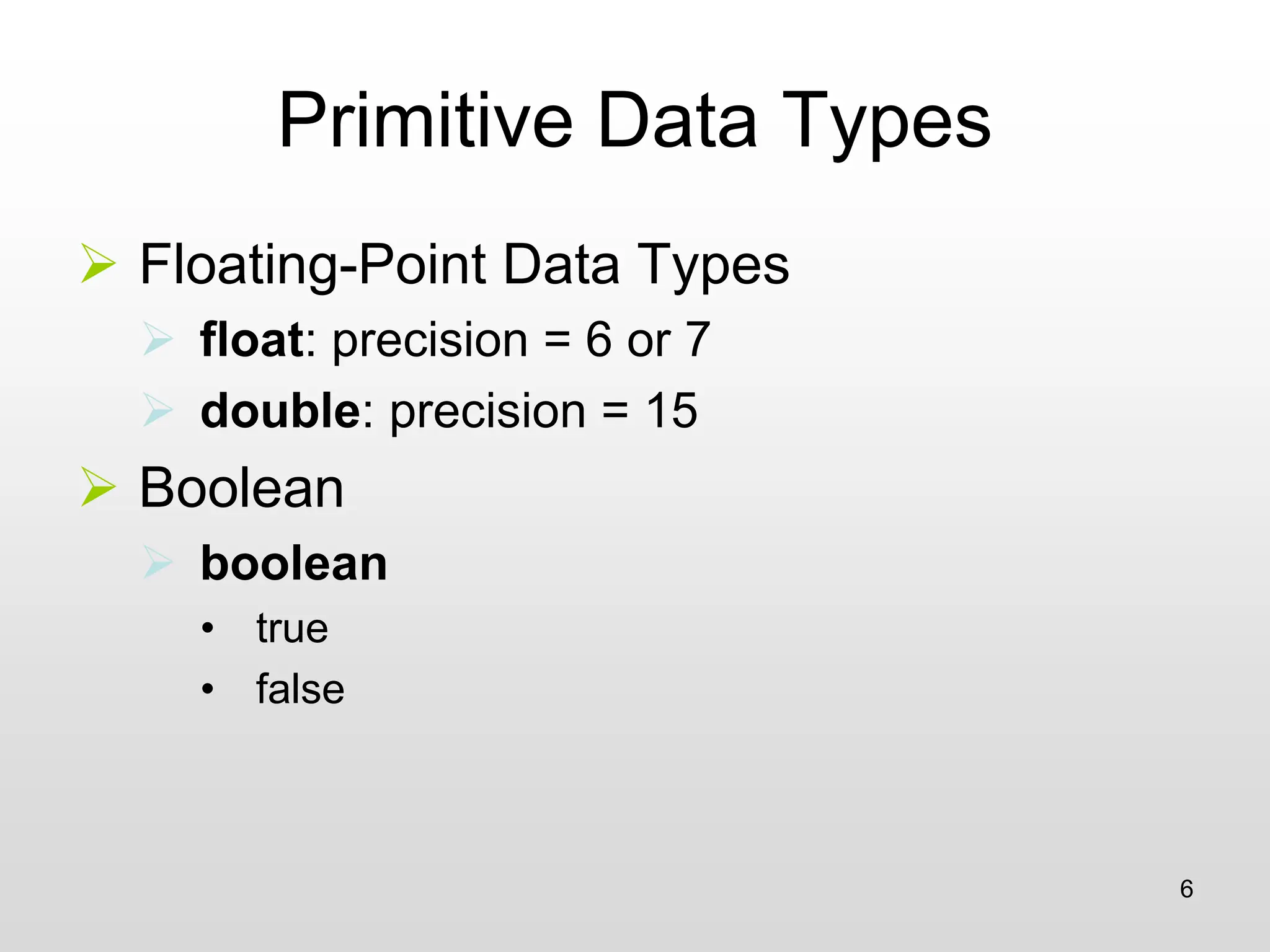This screenshot has height=952, width=1270.
Task: Click the green arrow beside Boolean heading
Action: tap(98, 487)
